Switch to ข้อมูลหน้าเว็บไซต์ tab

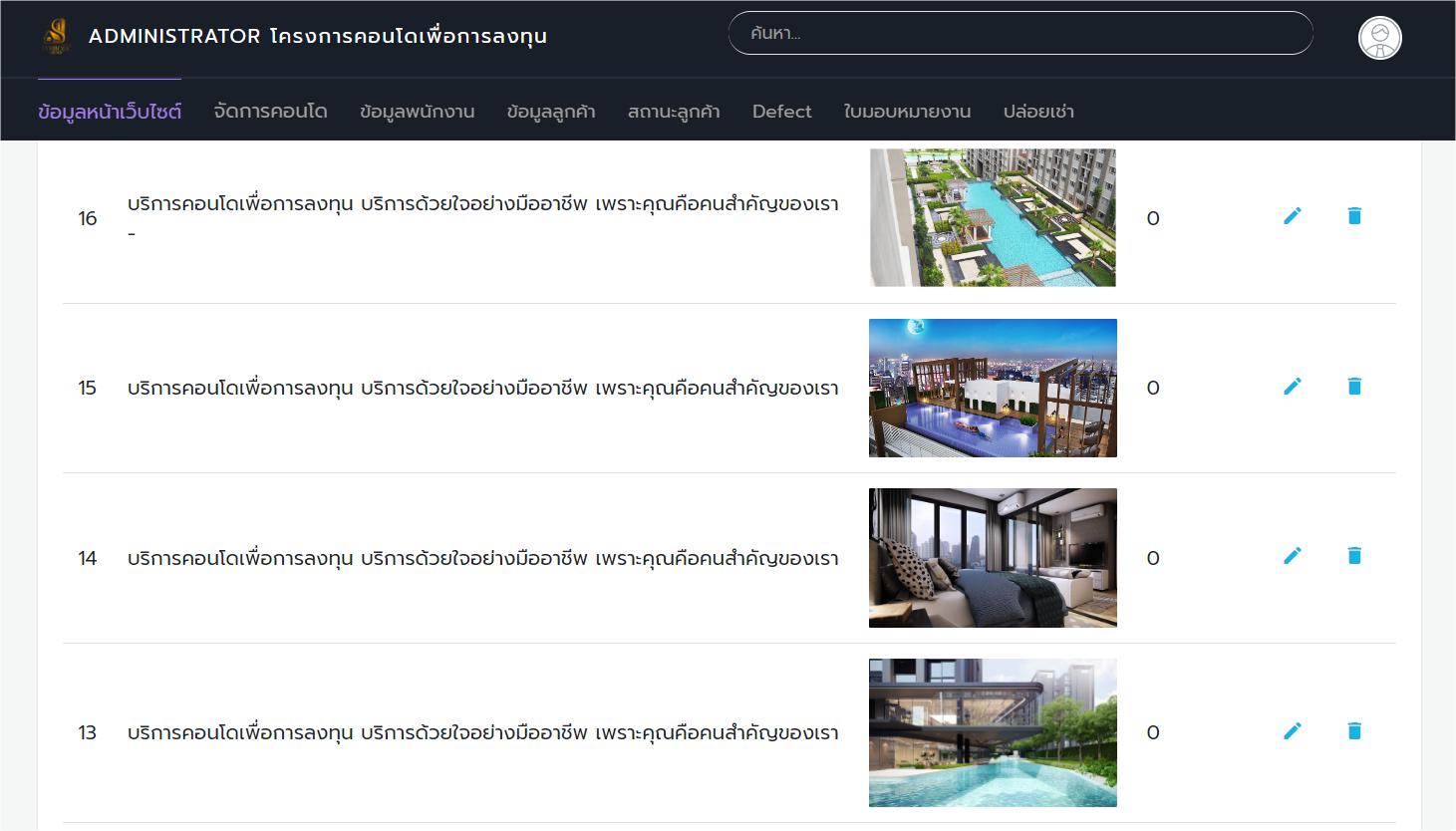point(110,112)
